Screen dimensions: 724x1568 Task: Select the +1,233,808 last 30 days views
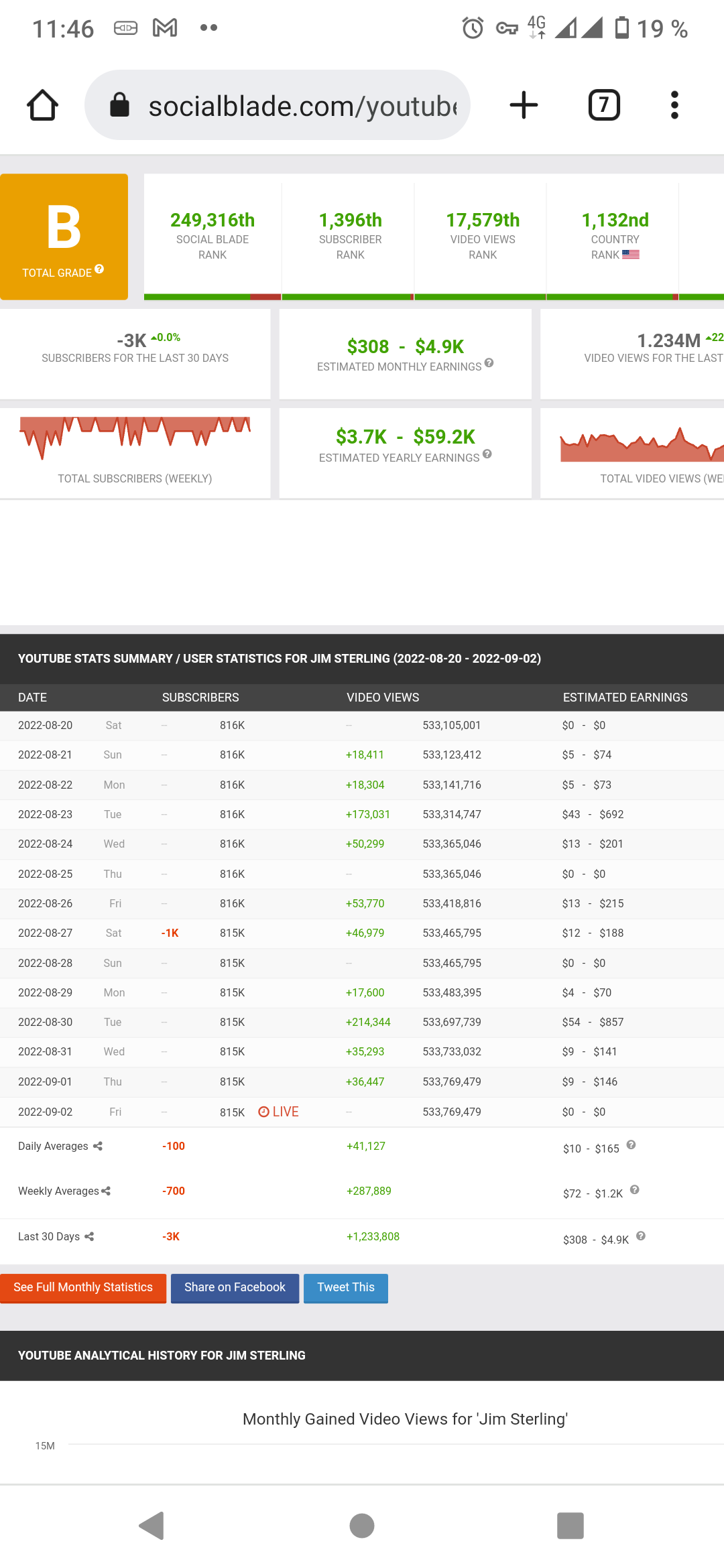[373, 1236]
